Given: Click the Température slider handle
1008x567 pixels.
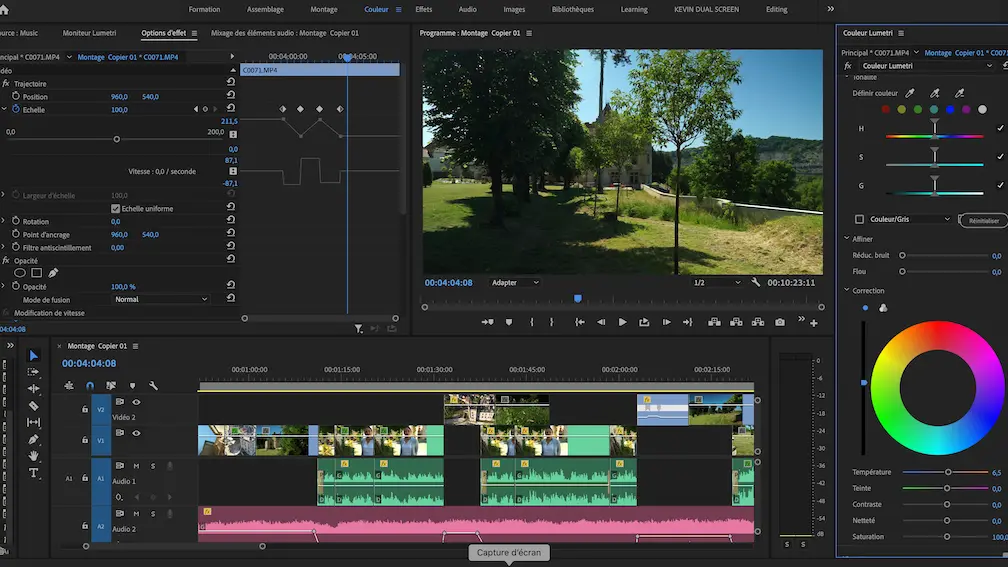Looking at the screenshot, I should pyautogui.click(x=948, y=472).
